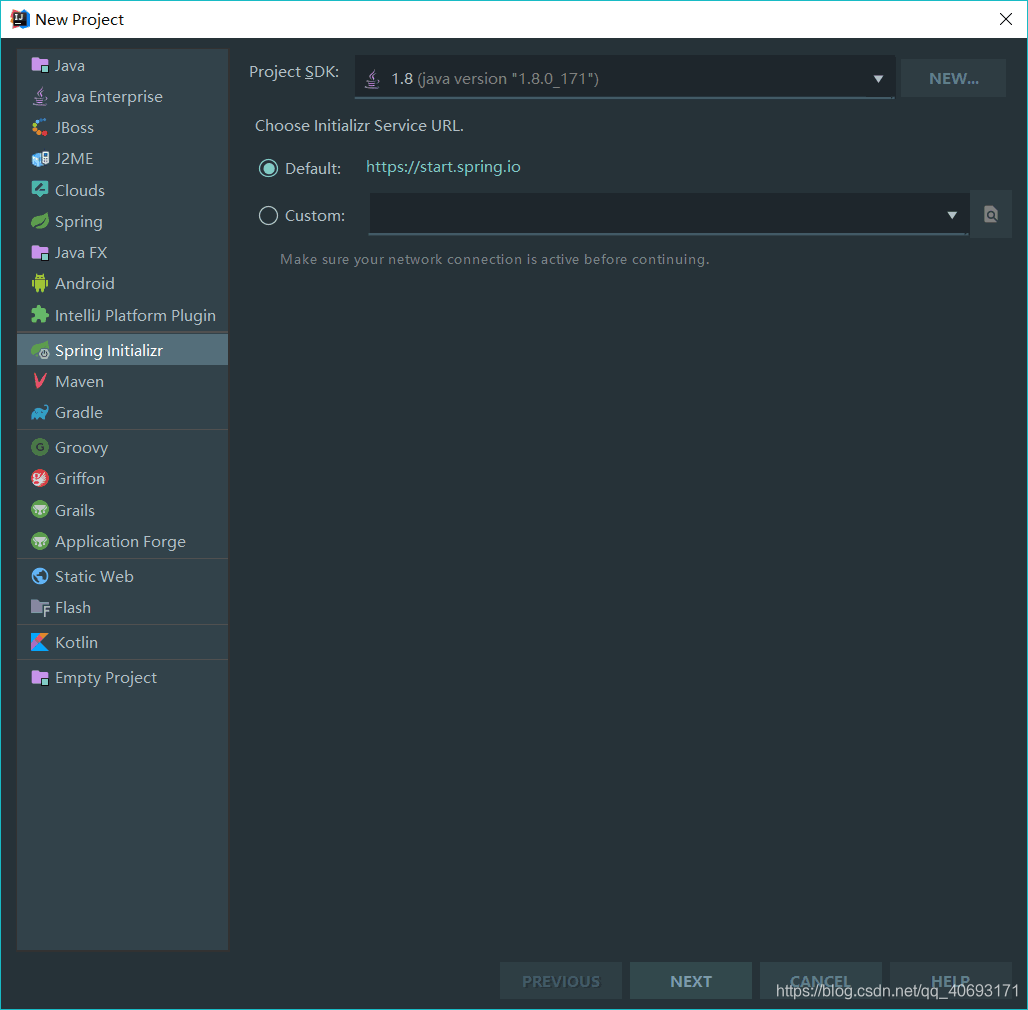Click the Clouds speech bubble icon

(40, 189)
